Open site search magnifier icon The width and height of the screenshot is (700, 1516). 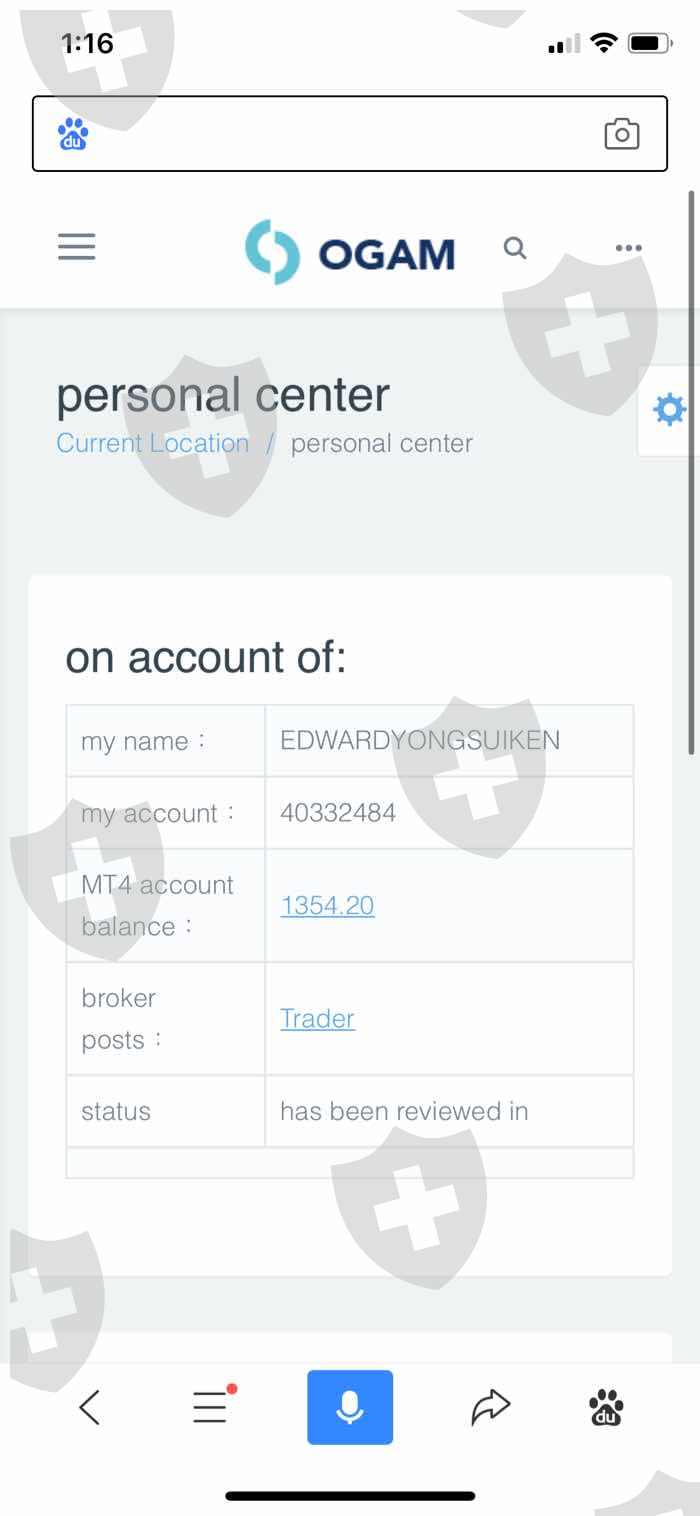(515, 248)
